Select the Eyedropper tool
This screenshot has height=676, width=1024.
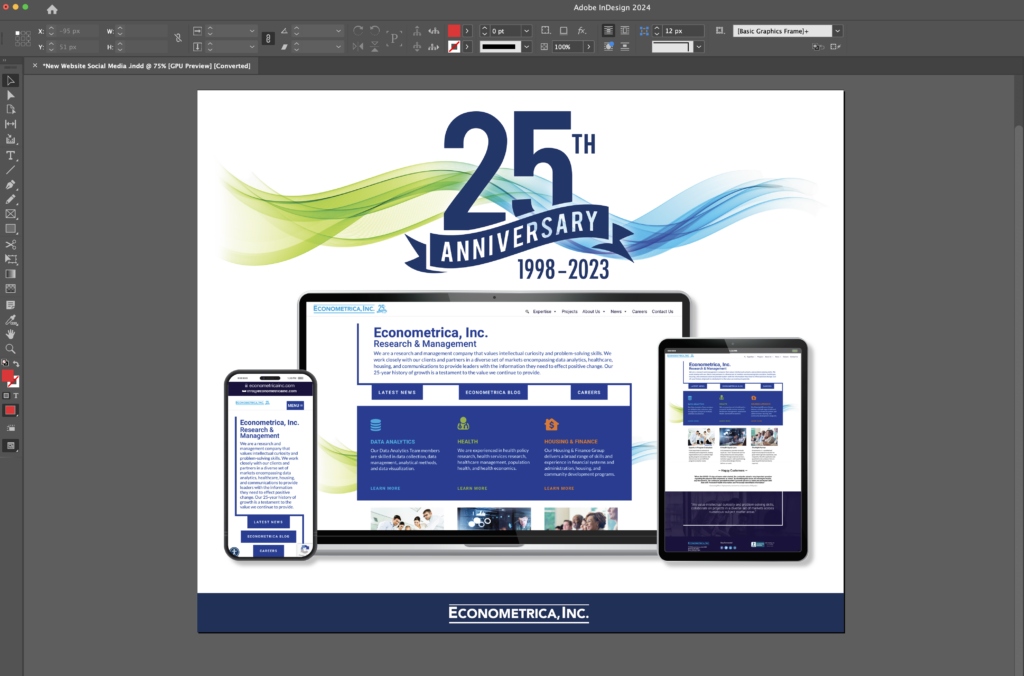(10, 320)
